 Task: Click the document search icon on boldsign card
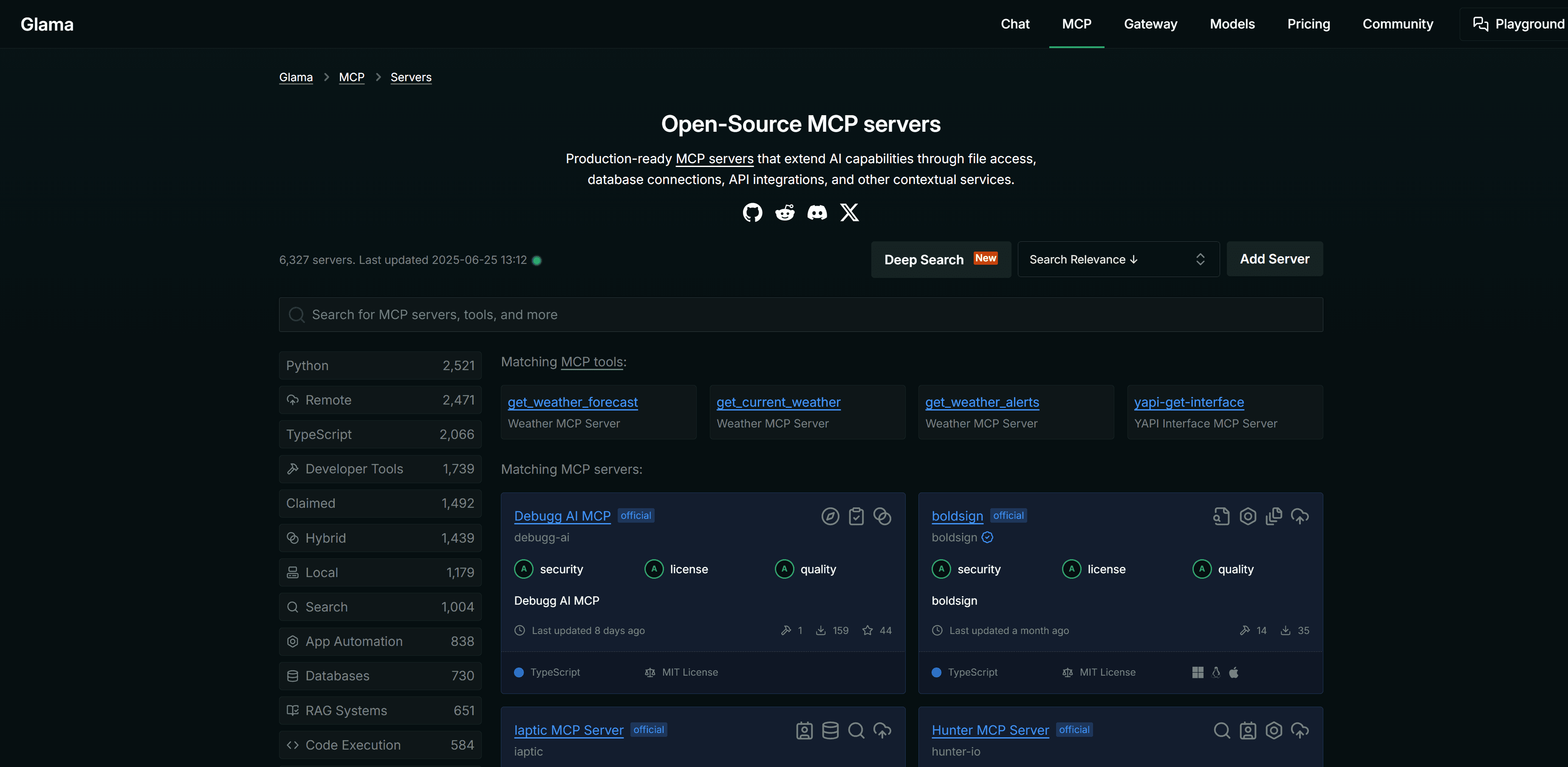point(1221,516)
